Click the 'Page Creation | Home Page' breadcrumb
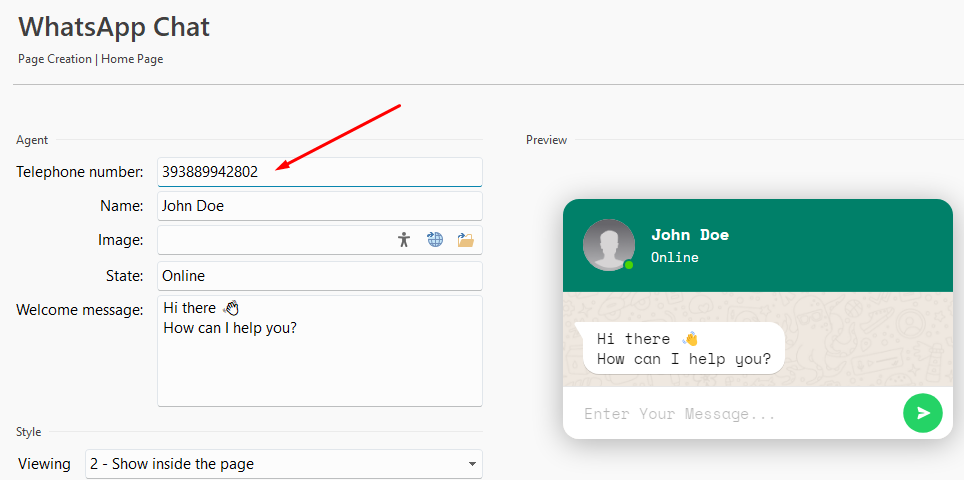Screen dimensions: 964x480 90,59
